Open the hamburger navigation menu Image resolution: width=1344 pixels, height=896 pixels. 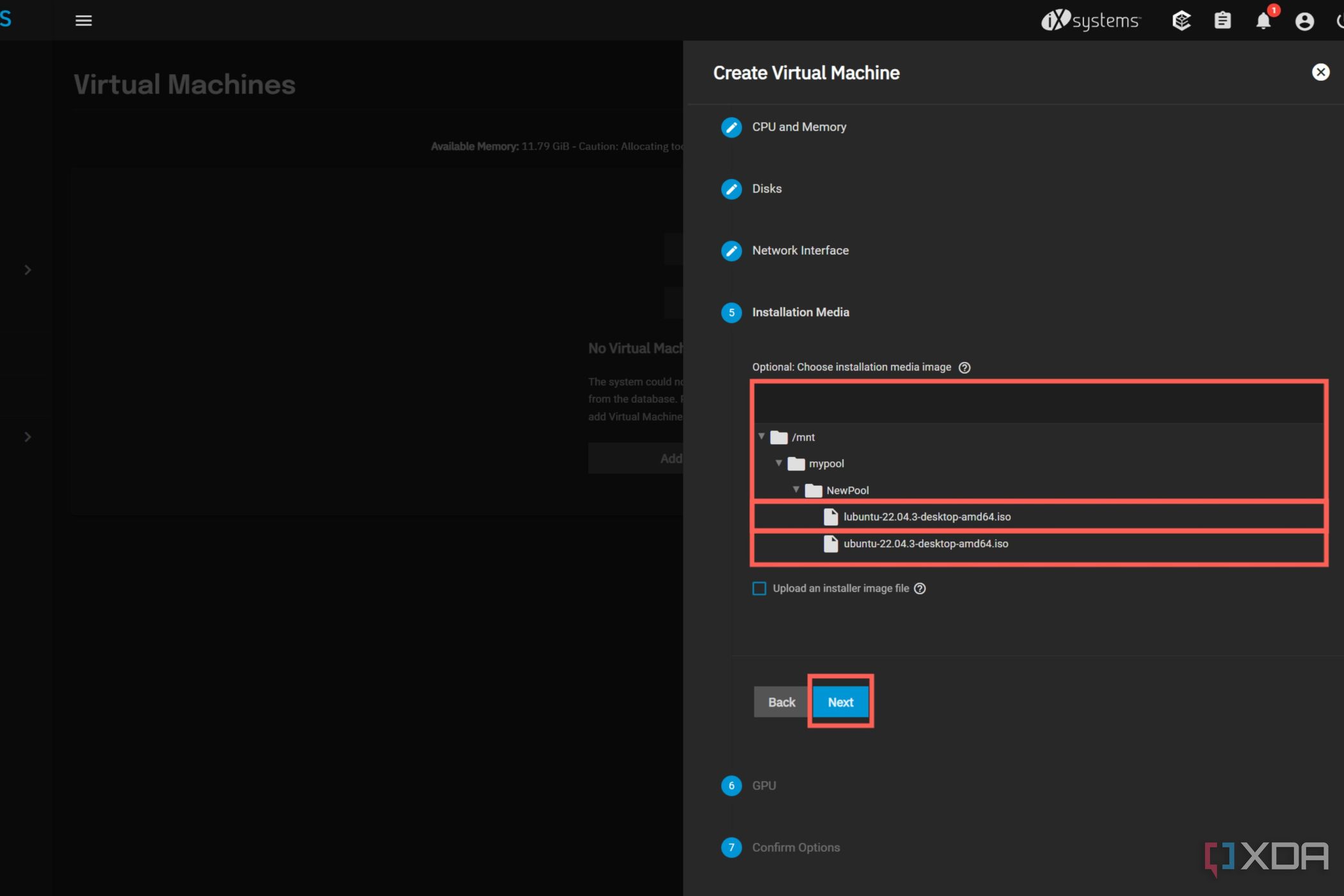coord(83,20)
